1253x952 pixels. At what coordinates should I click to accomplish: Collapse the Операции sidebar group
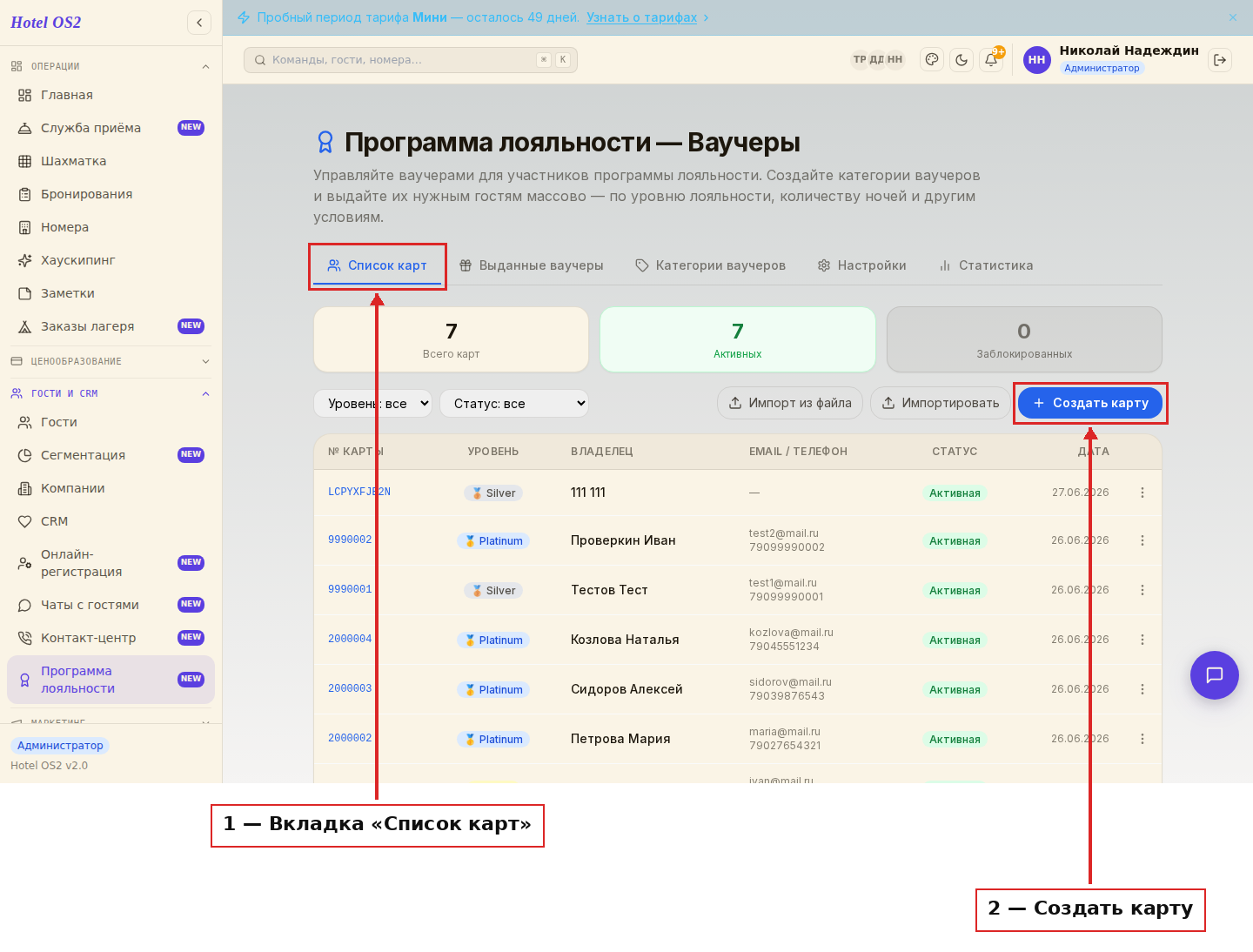[x=111, y=66]
